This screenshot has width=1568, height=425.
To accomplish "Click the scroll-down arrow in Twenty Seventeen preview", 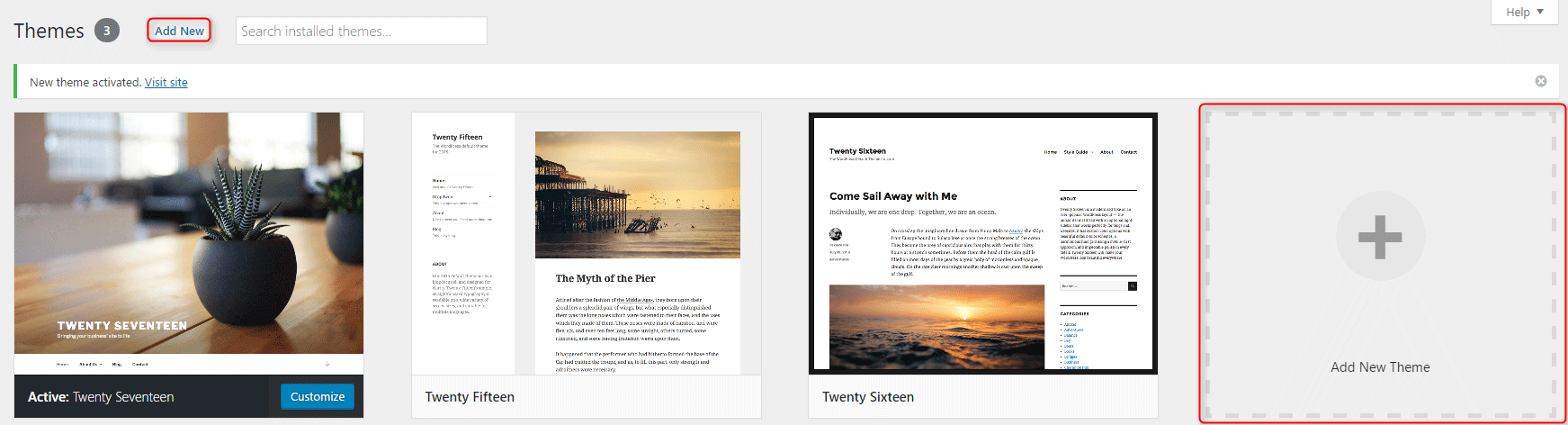I will point(327,364).
